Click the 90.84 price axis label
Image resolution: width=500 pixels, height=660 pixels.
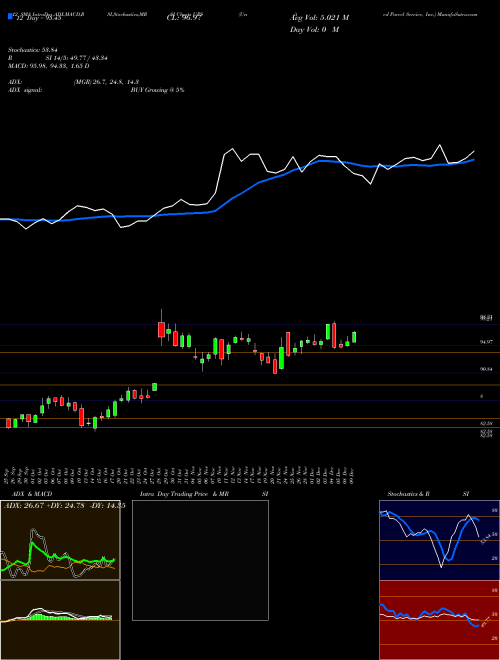point(486,369)
